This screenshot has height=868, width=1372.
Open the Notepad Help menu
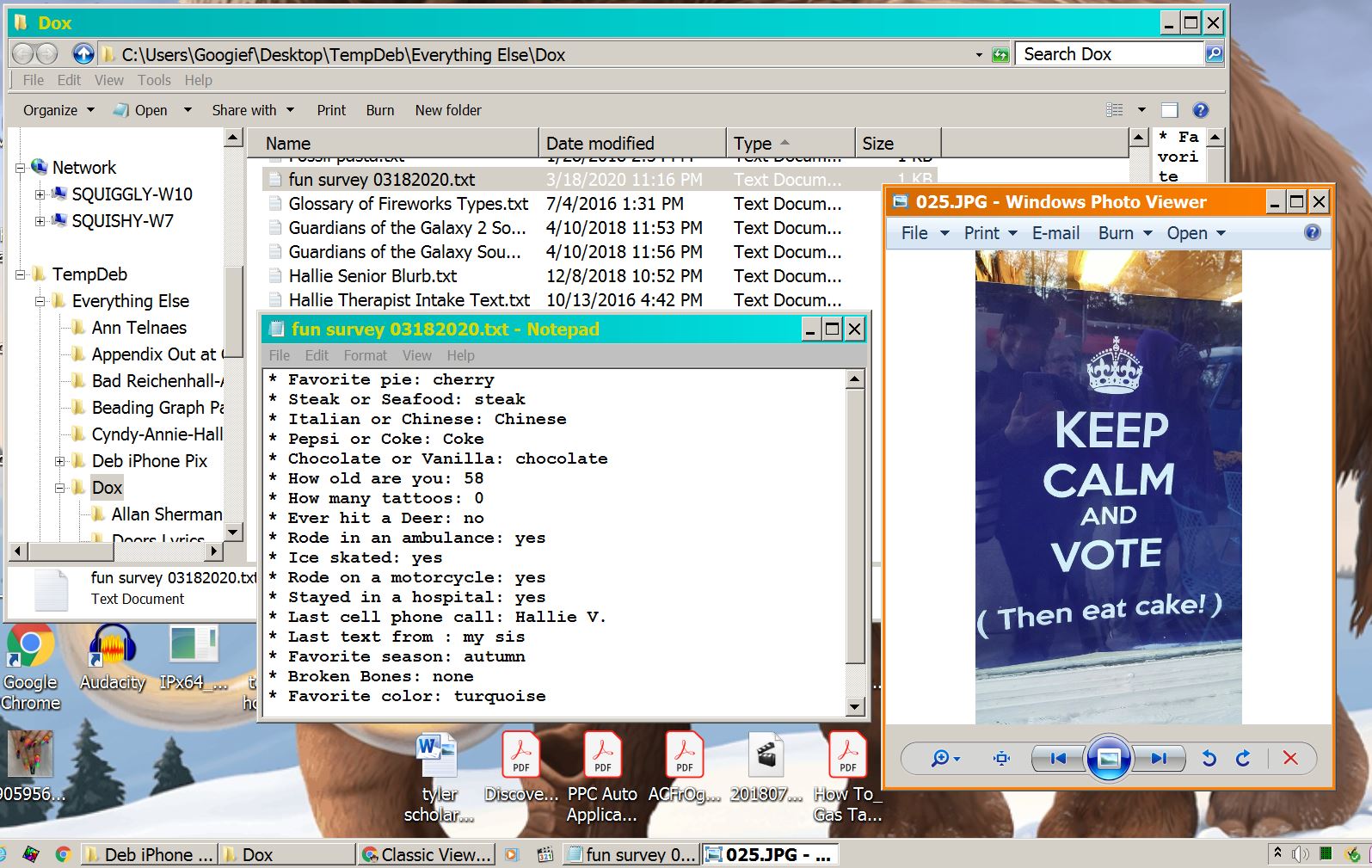coord(460,355)
